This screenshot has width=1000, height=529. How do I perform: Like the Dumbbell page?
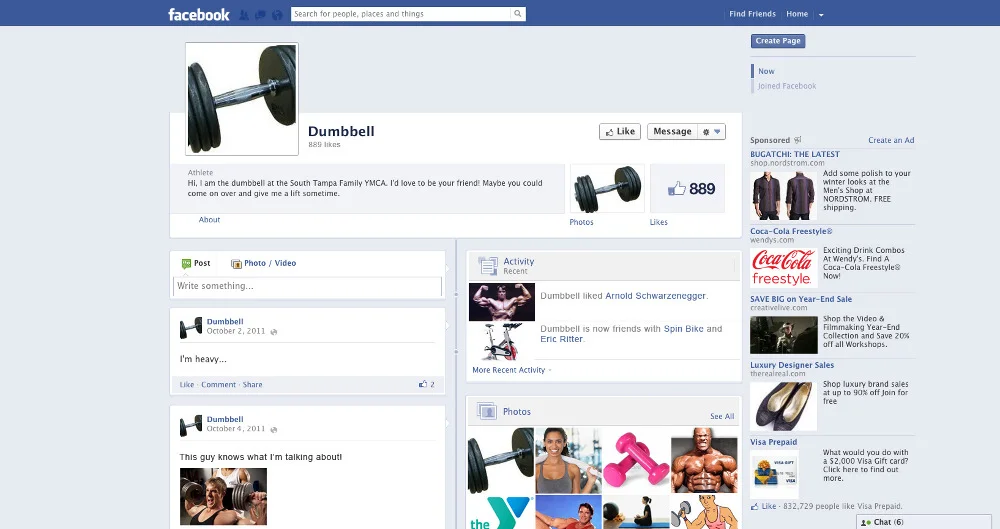(620, 131)
